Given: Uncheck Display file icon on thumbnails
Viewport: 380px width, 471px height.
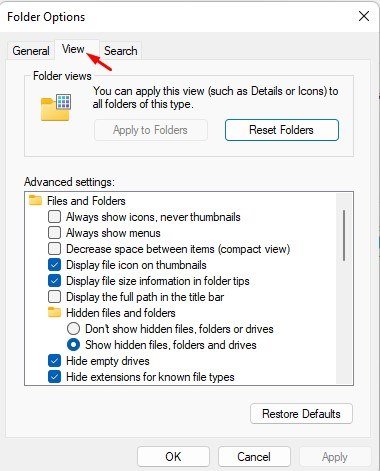Looking at the screenshot, I should coord(54,265).
